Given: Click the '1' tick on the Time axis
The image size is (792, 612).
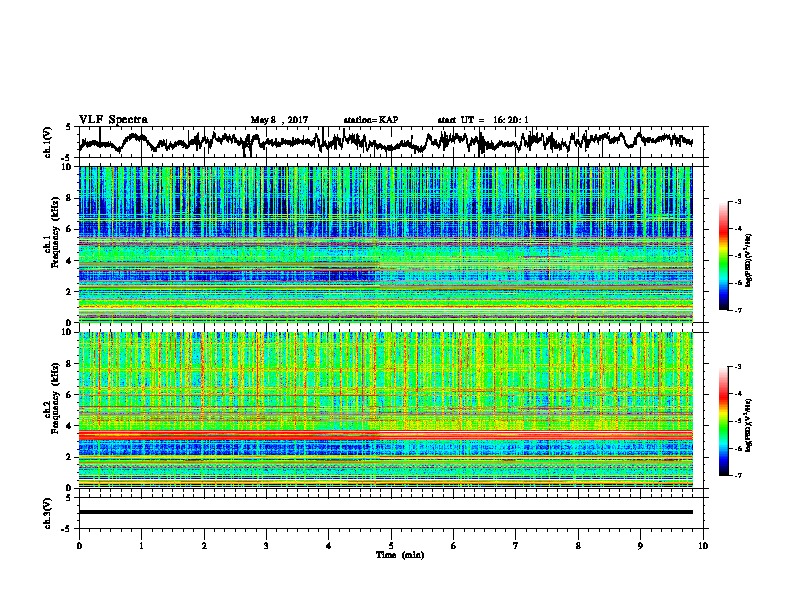Looking at the screenshot, I should coord(141,546).
